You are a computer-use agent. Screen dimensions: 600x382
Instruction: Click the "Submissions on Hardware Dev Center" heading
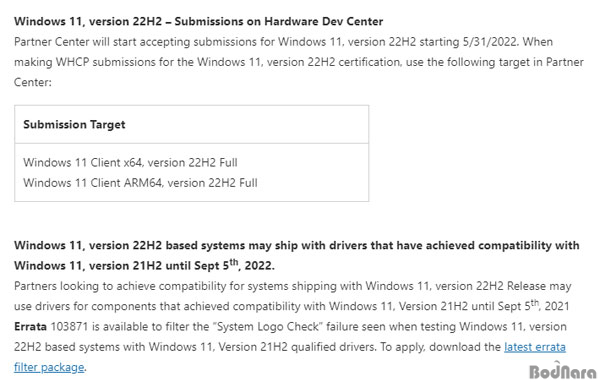point(279,21)
